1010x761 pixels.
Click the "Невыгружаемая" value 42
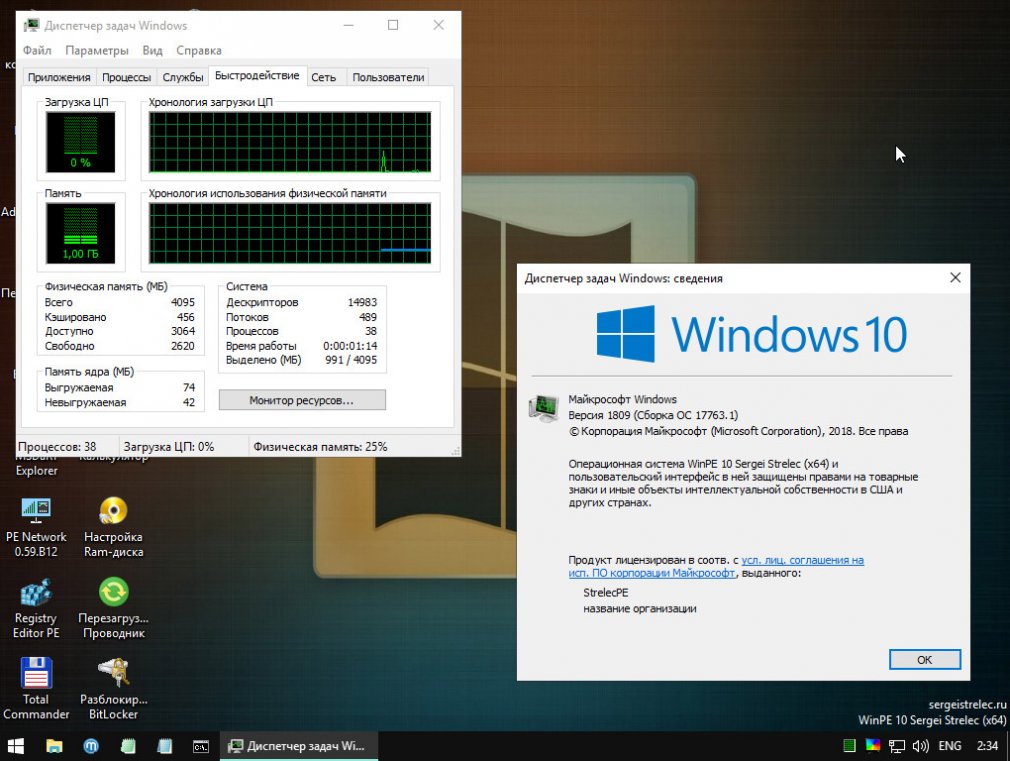(x=189, y=402)
